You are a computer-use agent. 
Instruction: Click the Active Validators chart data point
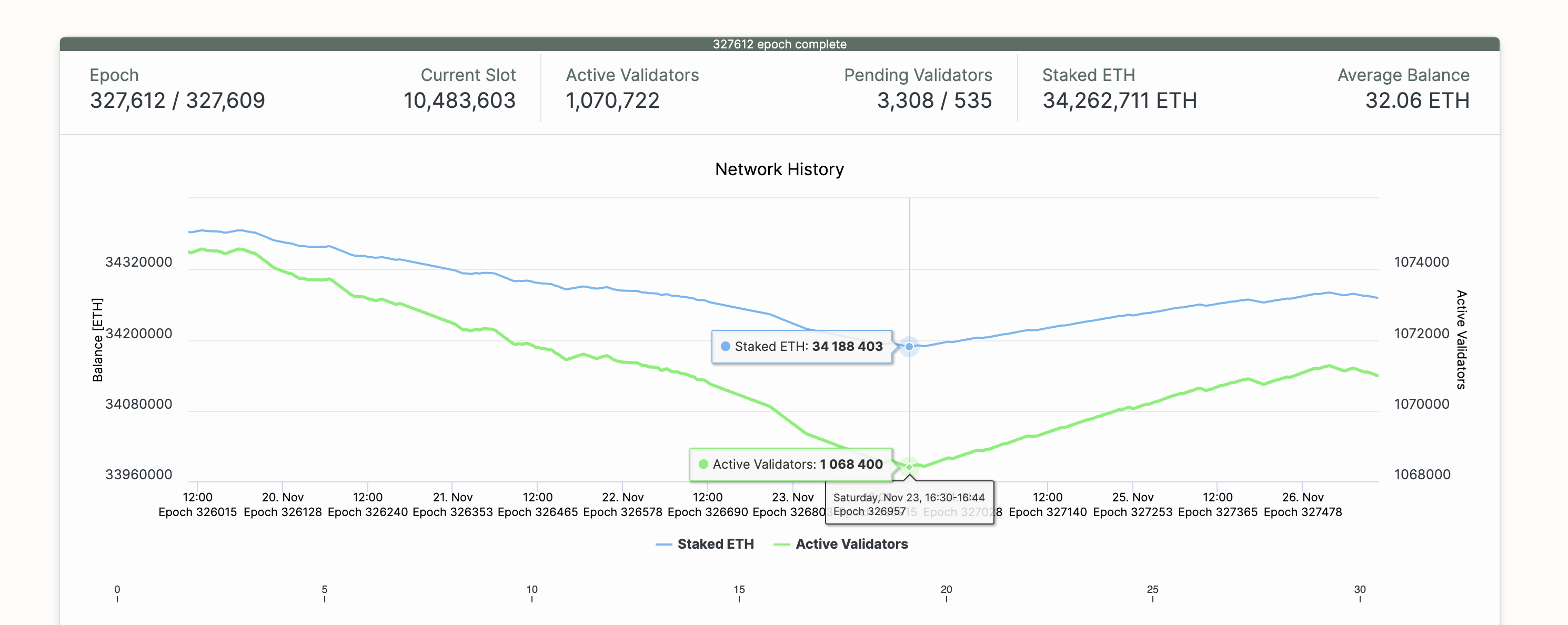(x=909, y=467)
